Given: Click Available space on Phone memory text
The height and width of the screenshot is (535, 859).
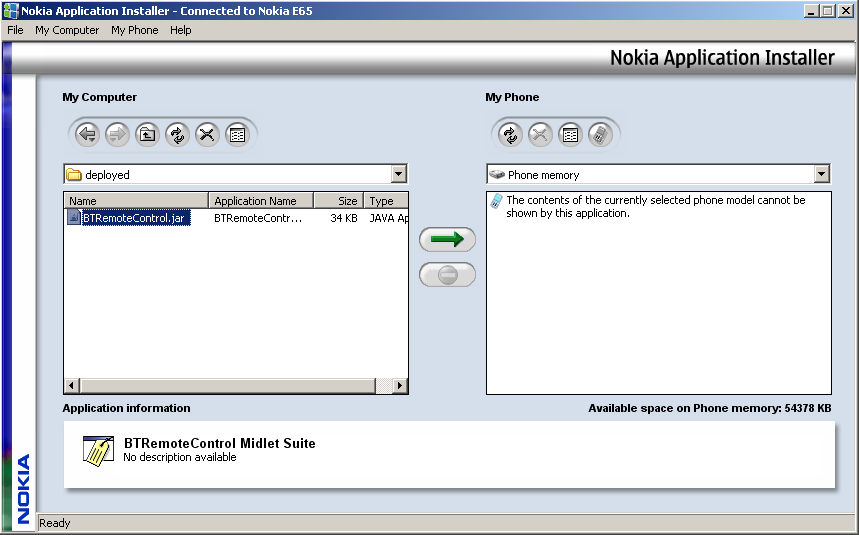Looking at the screenshot, I should (x=709, y=408).
